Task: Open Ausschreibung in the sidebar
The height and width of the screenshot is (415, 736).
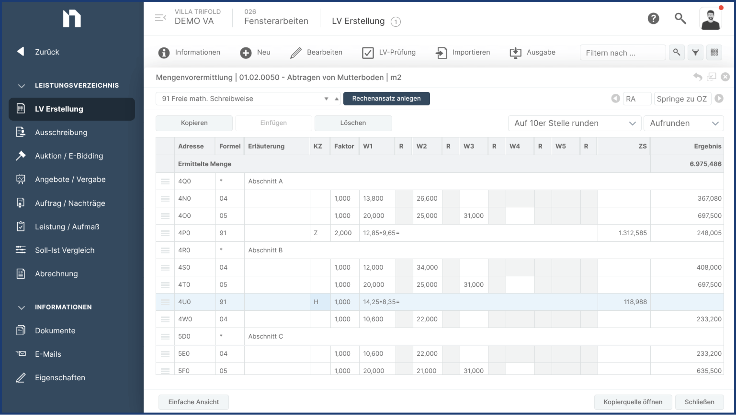Action: (x=61, y=132)
